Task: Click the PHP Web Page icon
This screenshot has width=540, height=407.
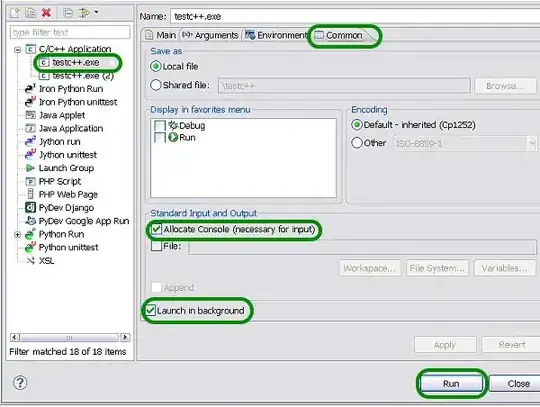Action: [x=30, y=194]
